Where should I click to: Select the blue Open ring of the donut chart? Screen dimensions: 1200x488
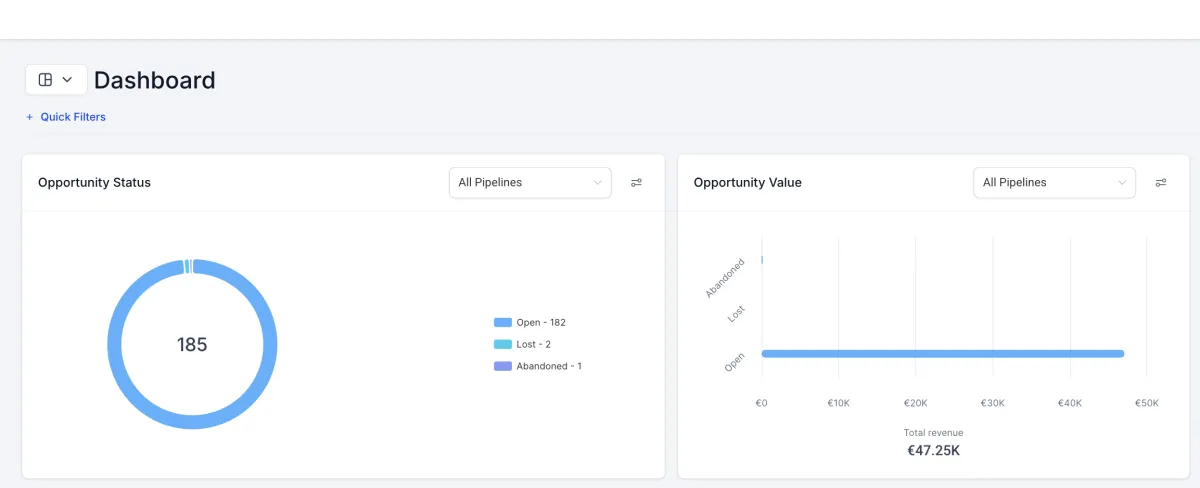coord(115,345)
